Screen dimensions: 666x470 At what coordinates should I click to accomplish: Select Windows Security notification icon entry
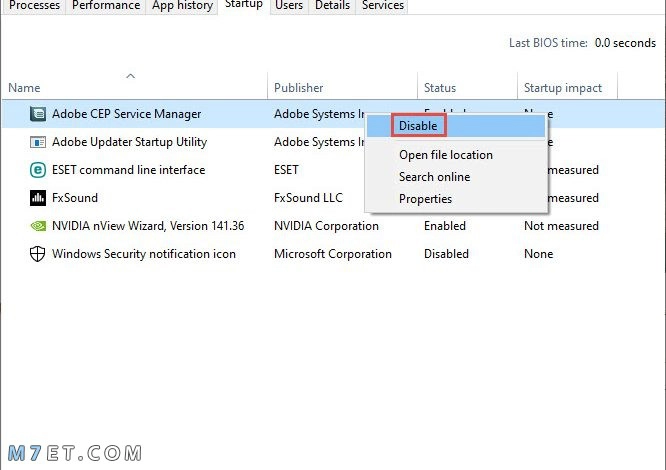(x=144, y=254)
